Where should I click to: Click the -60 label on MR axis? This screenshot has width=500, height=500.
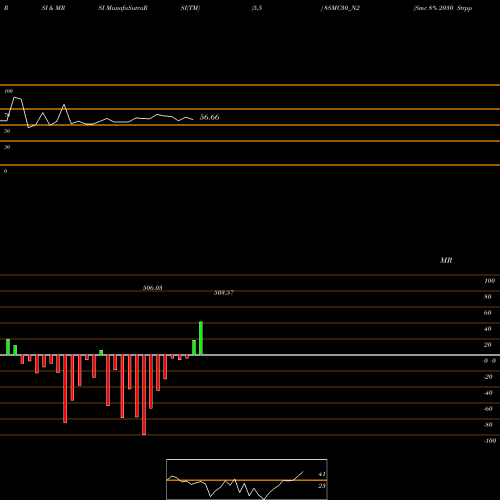click(488, 409)
